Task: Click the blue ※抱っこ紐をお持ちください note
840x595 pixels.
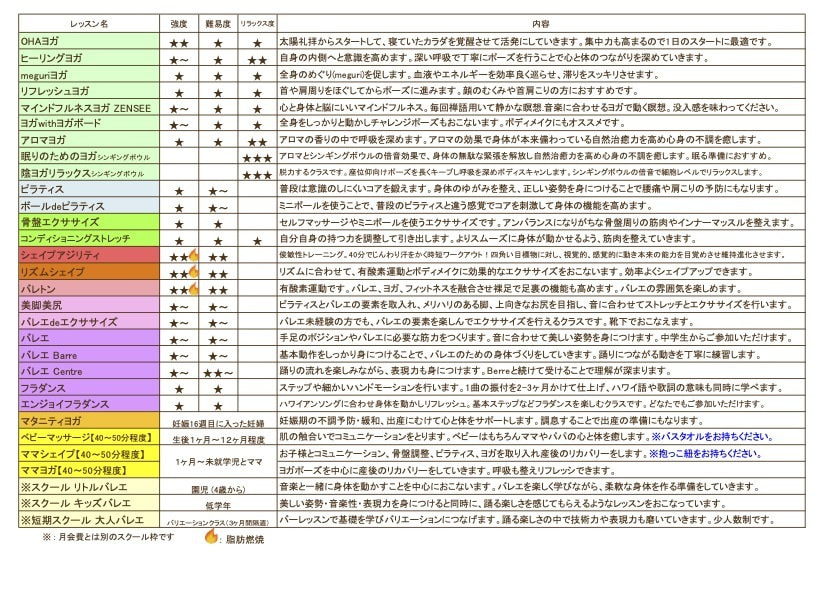Action: point(705,454)
